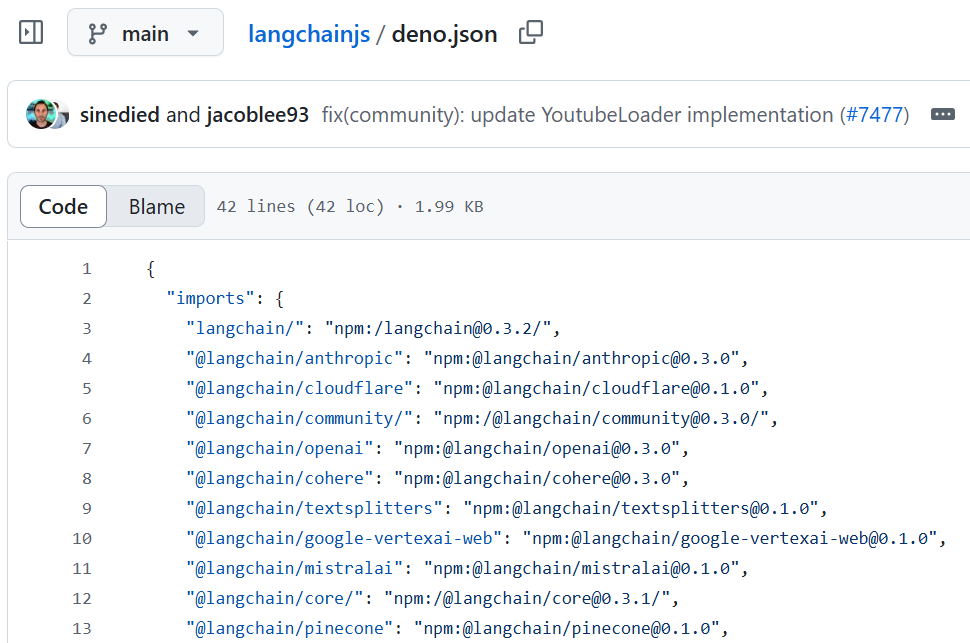Open the jacoblee93 author profile link

(257, 115)
